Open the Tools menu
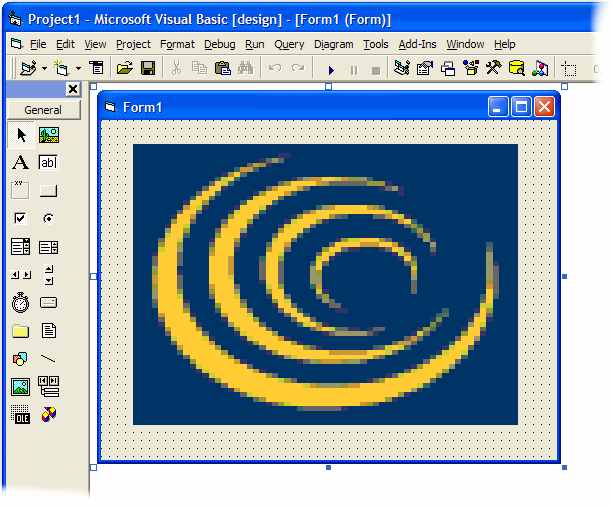Viewport: 612px width, 506px height. tap(375, 45)
